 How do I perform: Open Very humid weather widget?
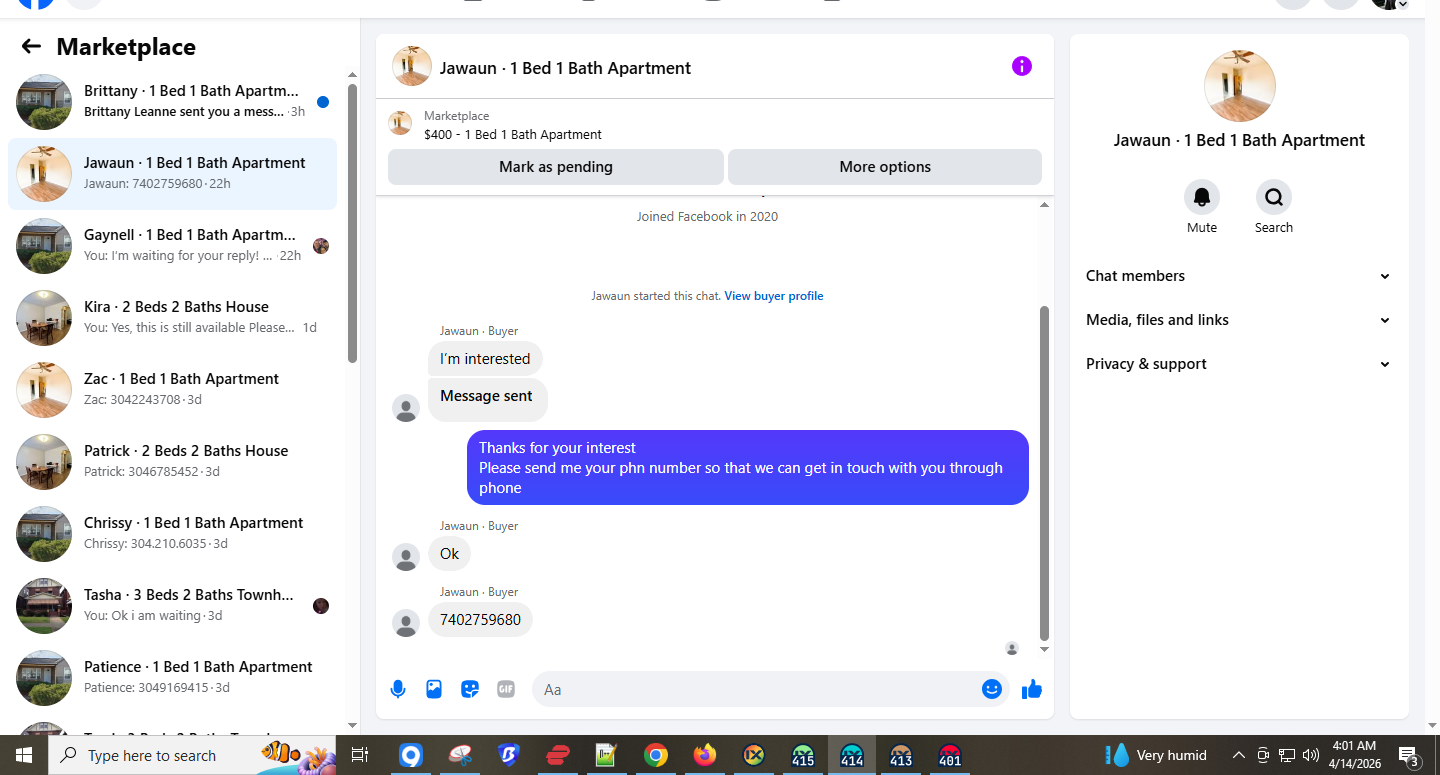coord(1155,755)
